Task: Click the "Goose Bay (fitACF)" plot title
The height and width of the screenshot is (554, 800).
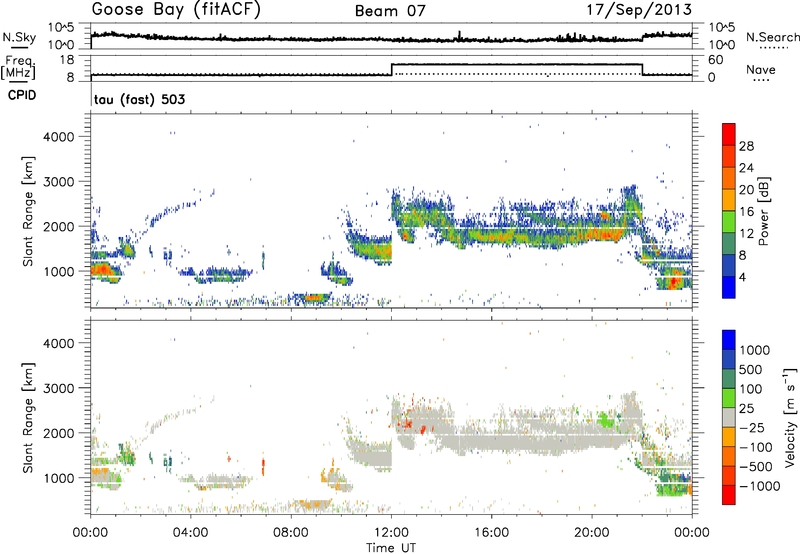Action: coord(176,10)
